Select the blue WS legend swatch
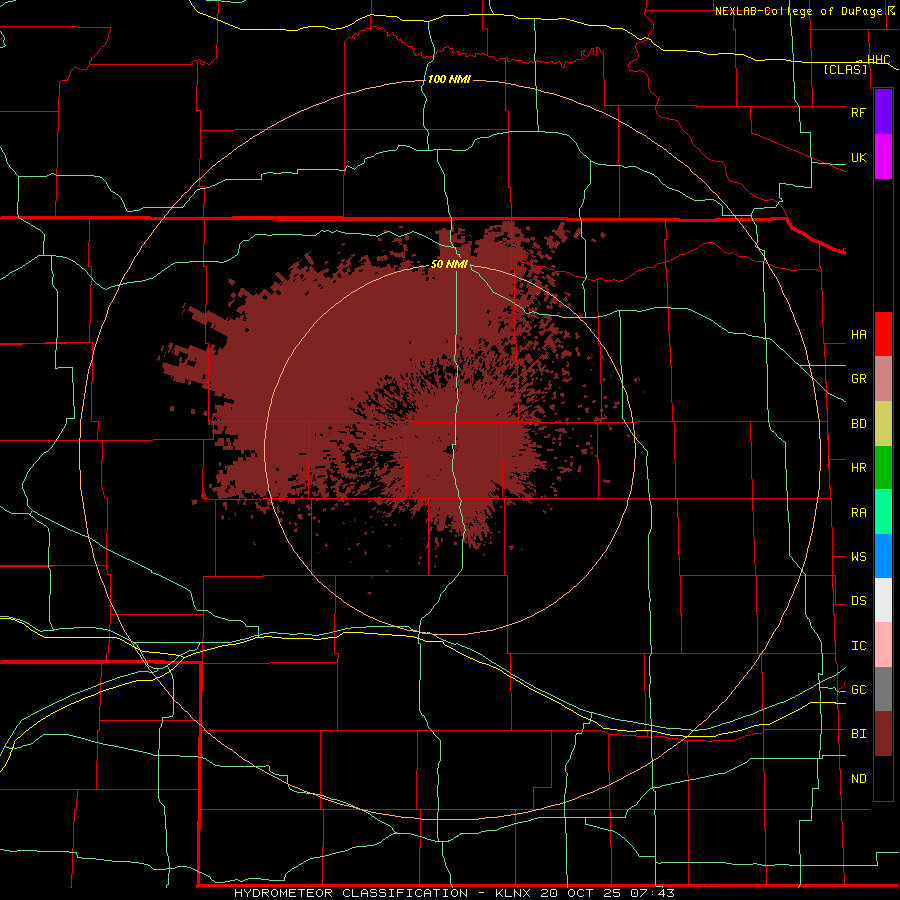This screenshot has height=900, width=900. (x=883, y=556)
